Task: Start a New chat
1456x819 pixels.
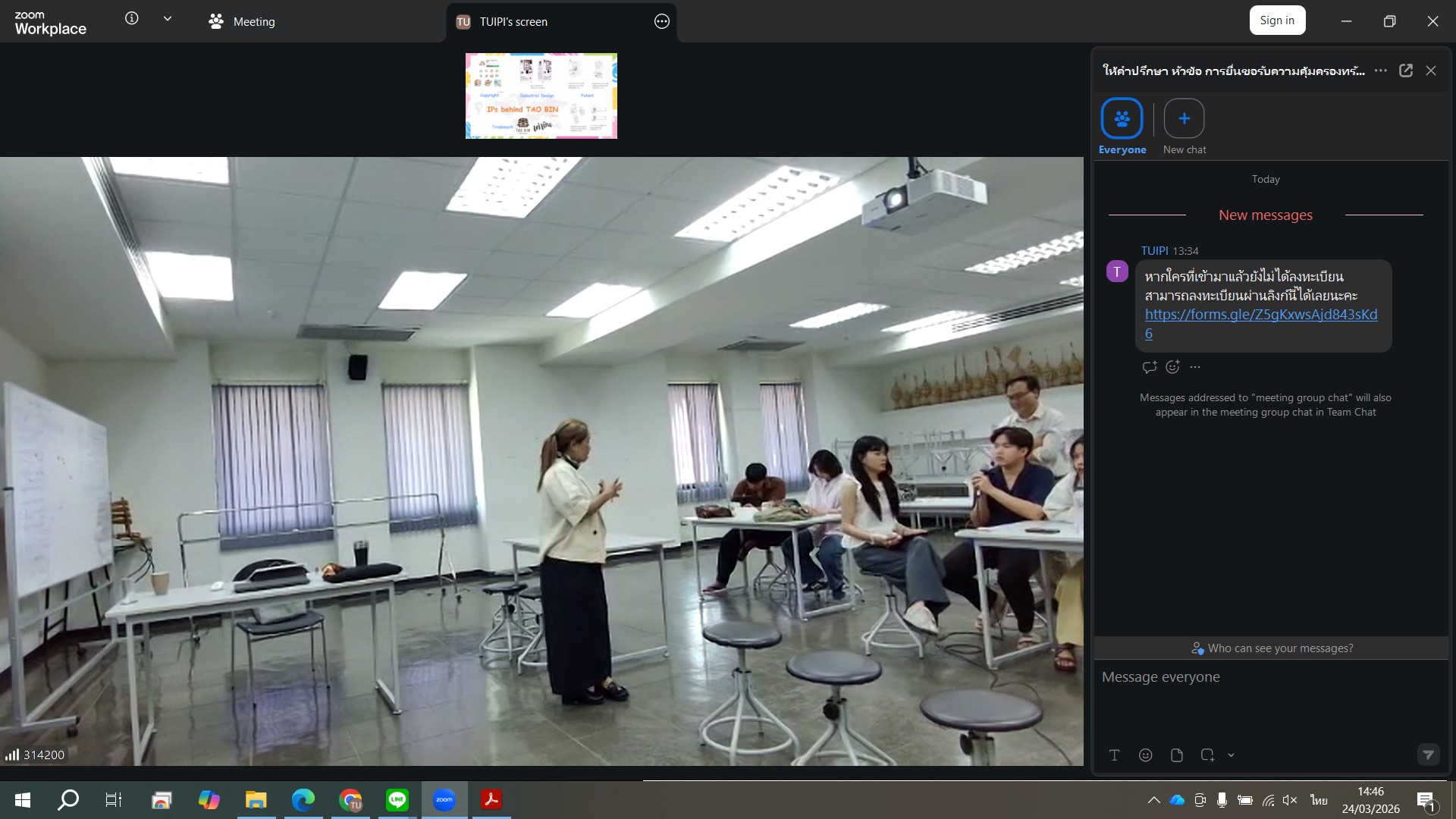Action: [x=1184, y=119]
